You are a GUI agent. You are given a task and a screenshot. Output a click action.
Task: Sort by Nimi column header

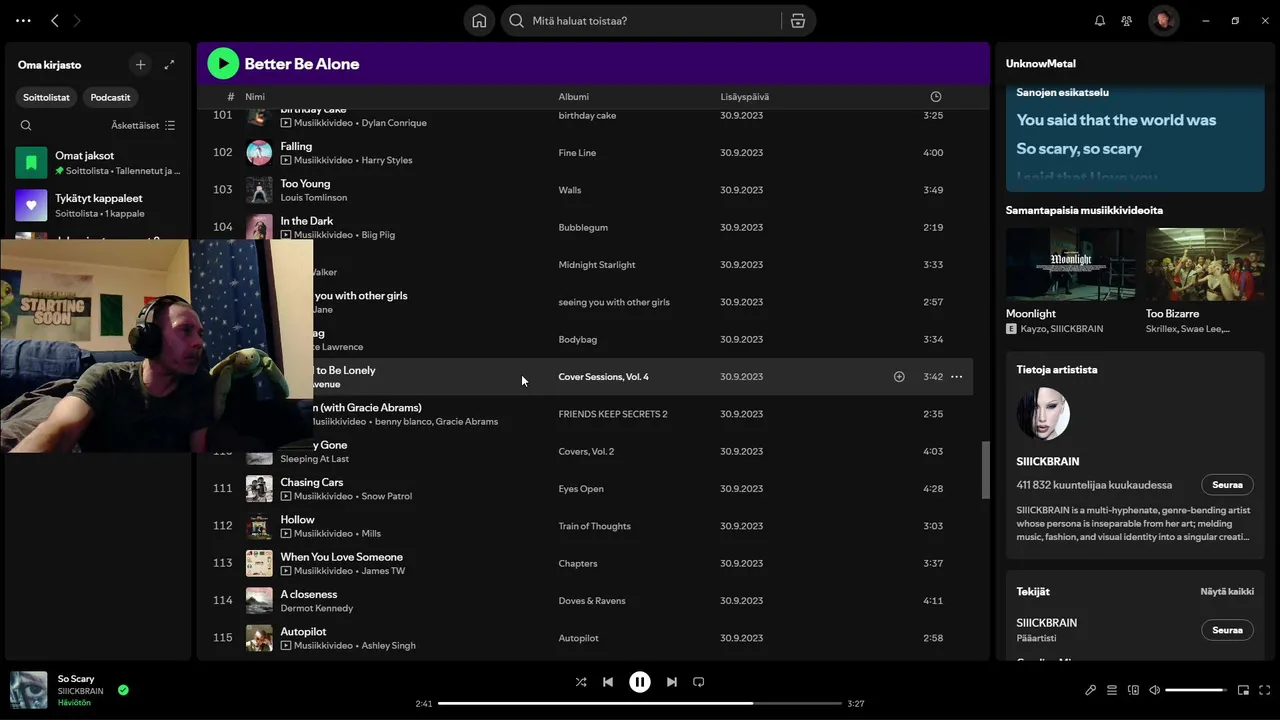pos(255,97)
